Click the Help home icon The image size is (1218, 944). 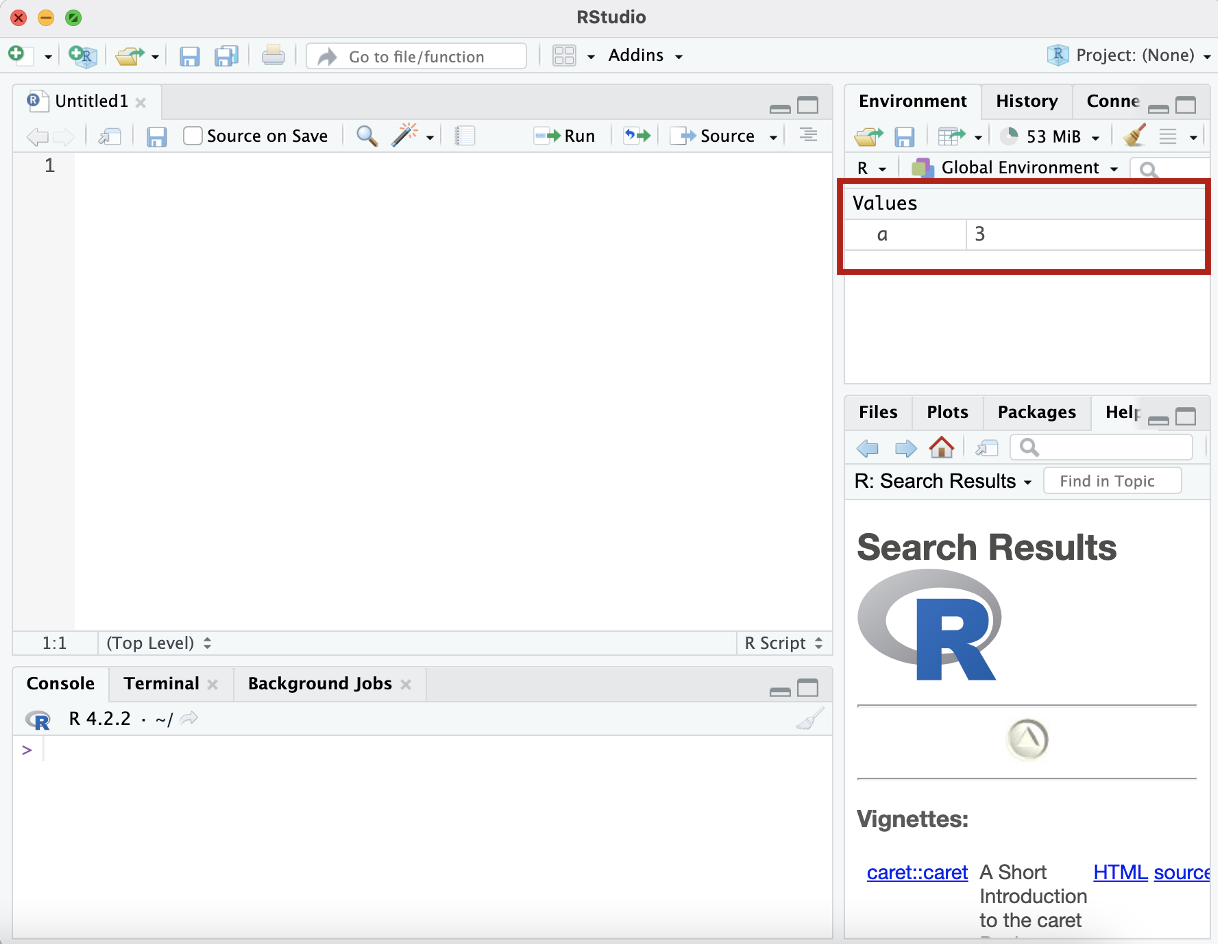[x=941, y=447]
